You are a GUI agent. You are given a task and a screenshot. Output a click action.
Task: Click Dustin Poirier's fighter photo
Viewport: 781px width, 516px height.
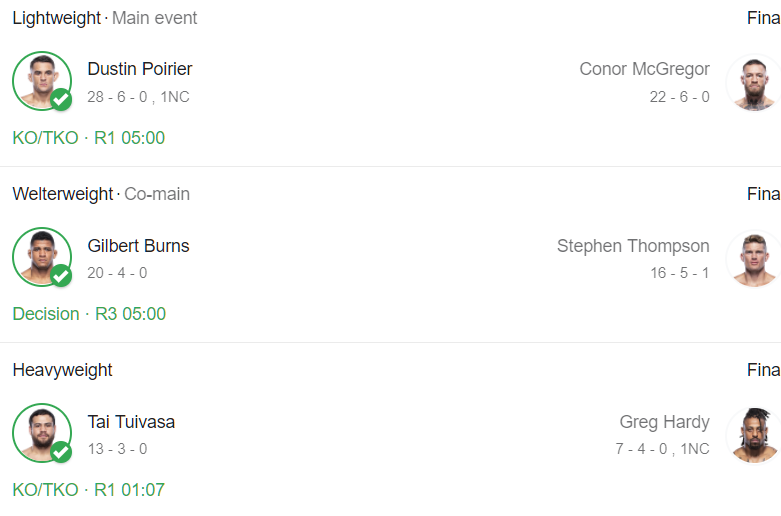pyautogui.click(x=40, y=79)
